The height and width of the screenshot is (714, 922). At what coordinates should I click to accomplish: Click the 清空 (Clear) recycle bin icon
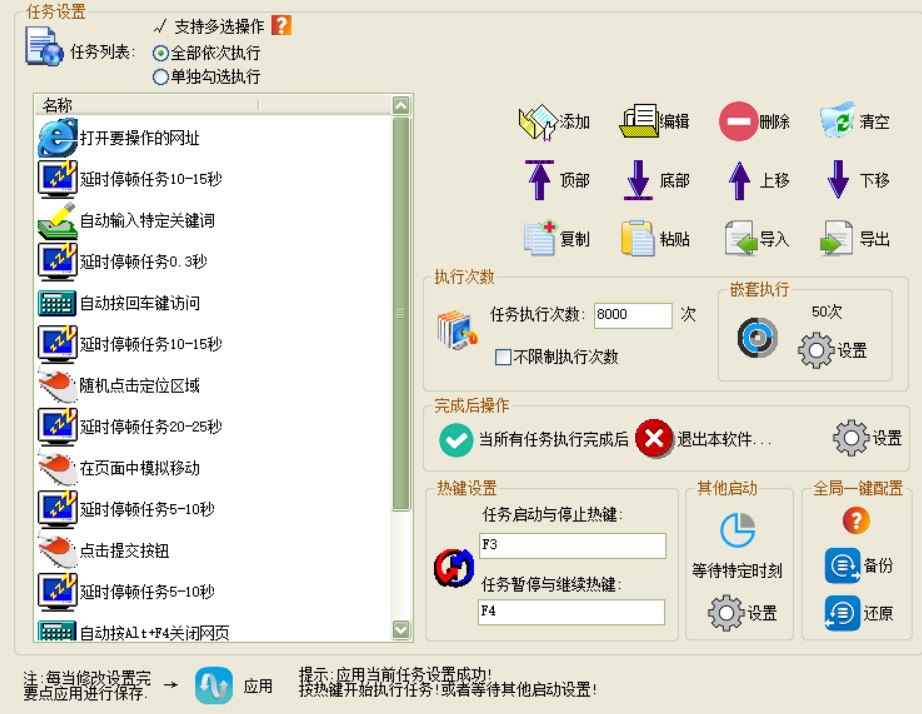coord(838,122)
